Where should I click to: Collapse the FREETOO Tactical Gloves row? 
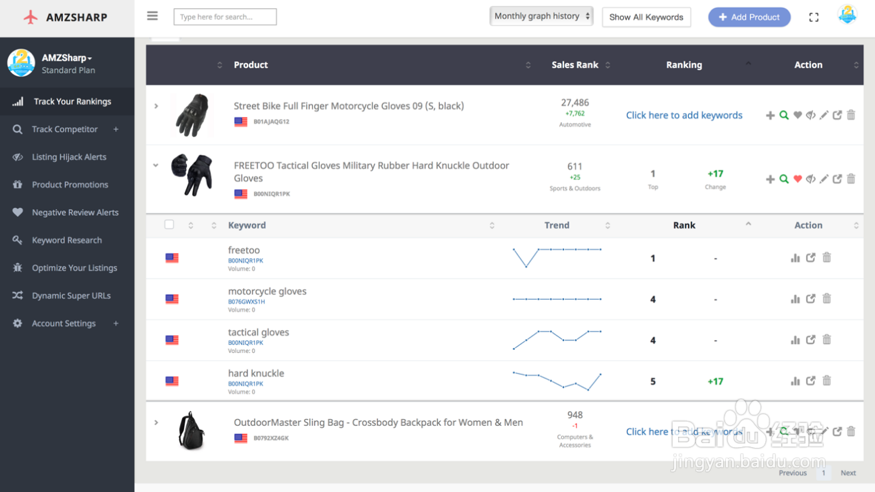point(156,166)
